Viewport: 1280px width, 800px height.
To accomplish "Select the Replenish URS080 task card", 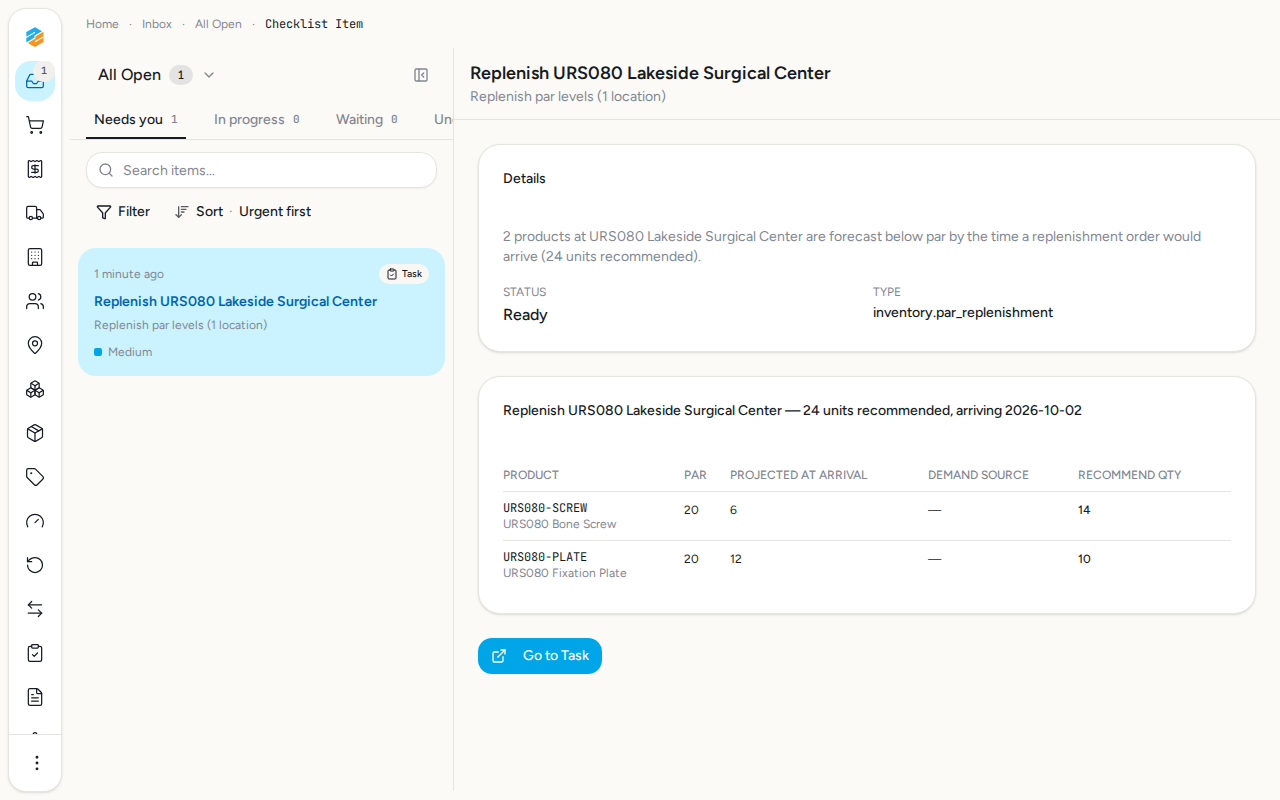I will pos(261,312).
